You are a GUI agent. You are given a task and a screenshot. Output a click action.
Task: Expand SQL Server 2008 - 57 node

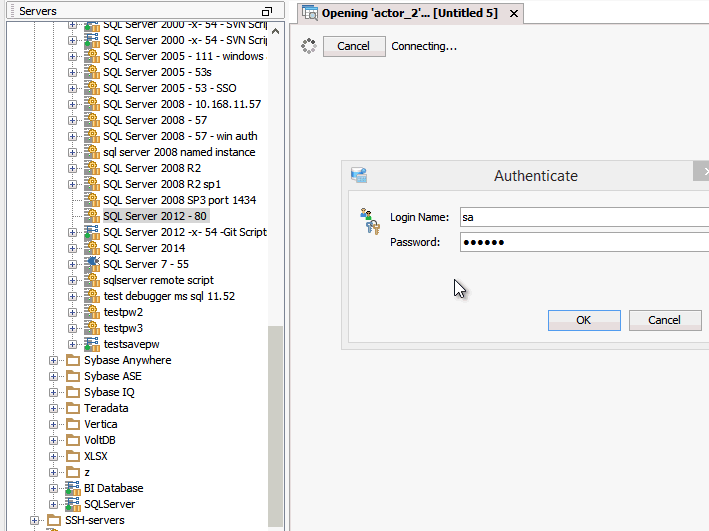pos(72,120)
